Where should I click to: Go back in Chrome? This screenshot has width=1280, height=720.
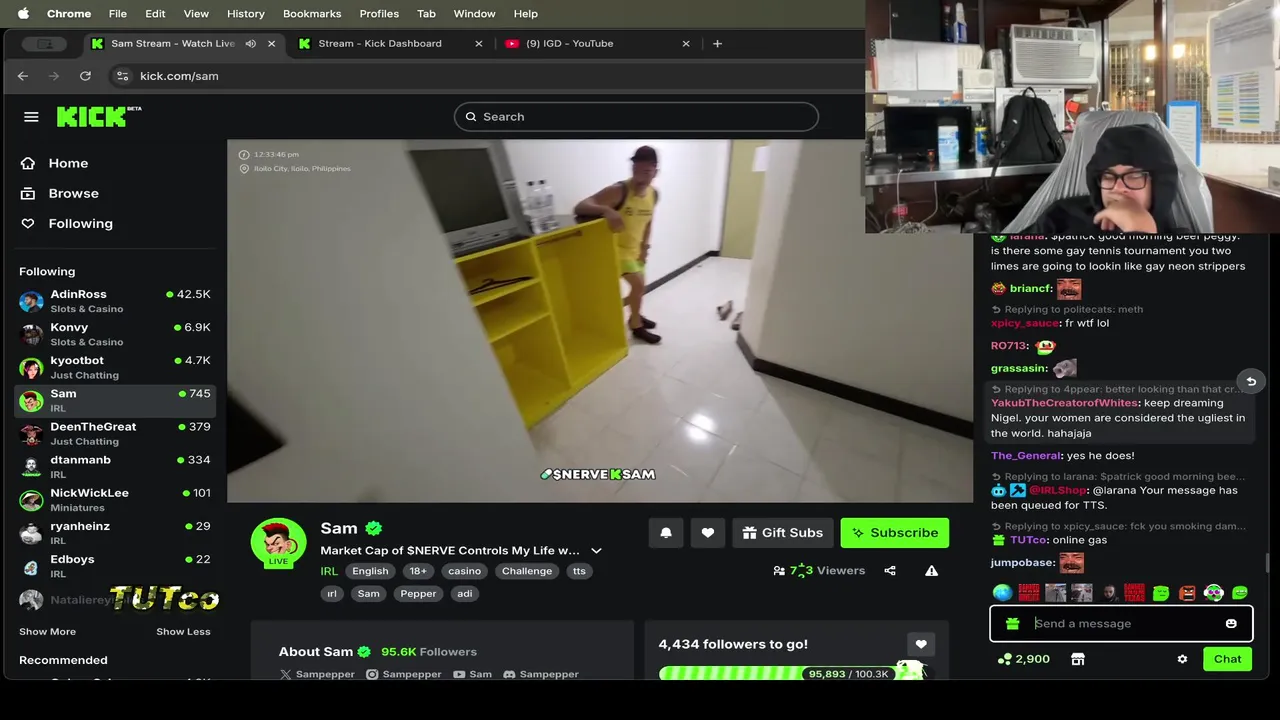pyautogui.click(x=23, y=76)
